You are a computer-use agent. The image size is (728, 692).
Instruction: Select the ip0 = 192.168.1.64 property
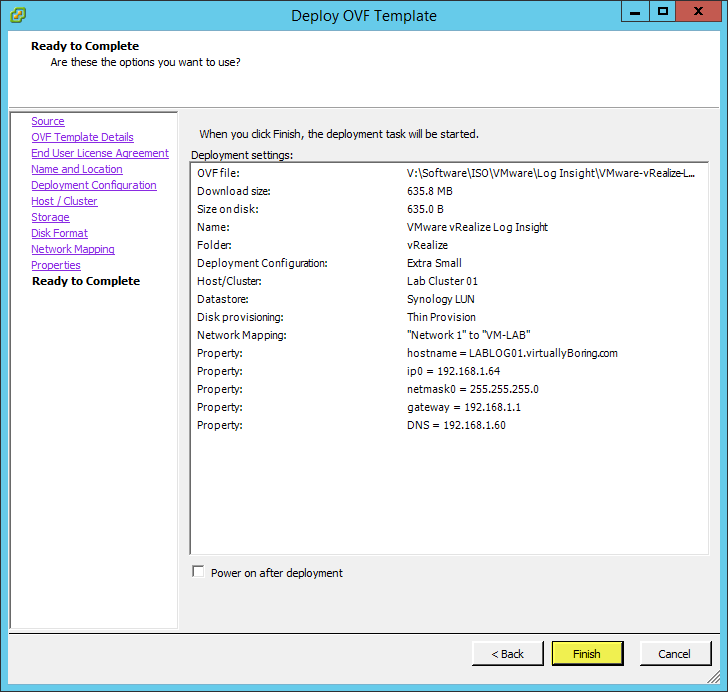click(x=453, y=372)
